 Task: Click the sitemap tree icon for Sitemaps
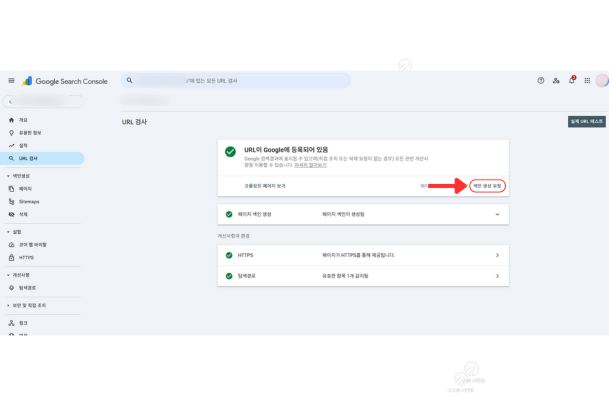tap(11, 202)
